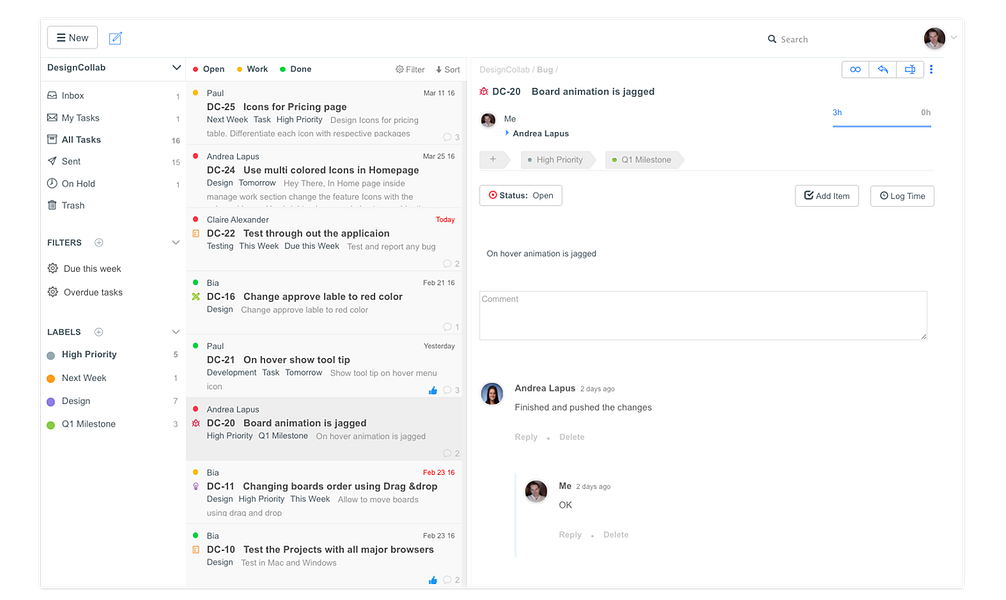Click the cross icon beside DC-16
Image resolution: width=1006 pixels, height=600 pixels.
pyautogui.click(x=196, y=296)
